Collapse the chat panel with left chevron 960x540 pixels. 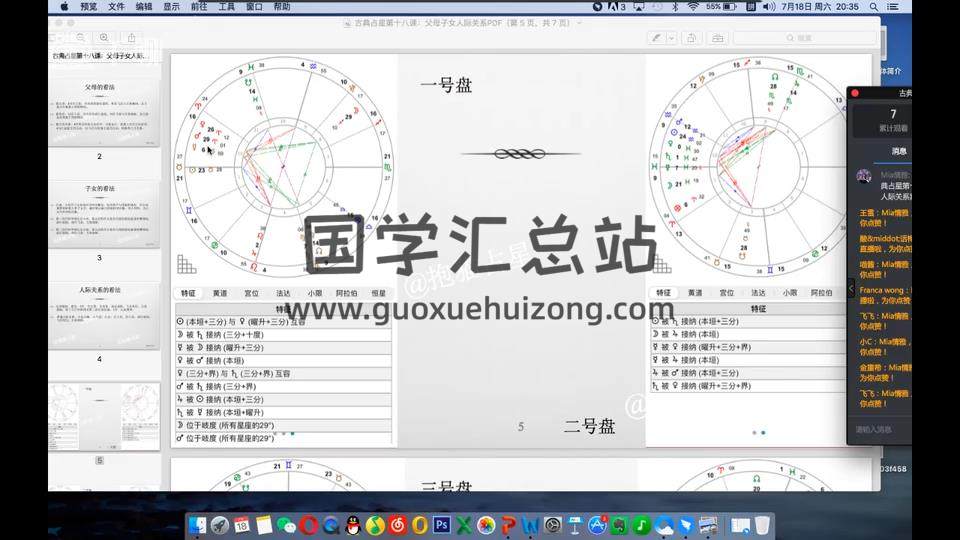852,288
